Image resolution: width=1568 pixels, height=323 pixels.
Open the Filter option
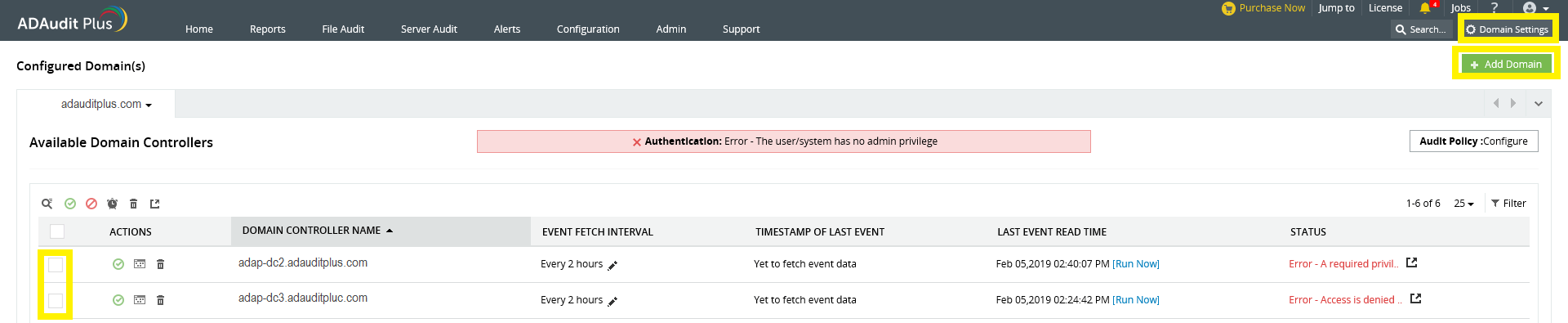1508,204
